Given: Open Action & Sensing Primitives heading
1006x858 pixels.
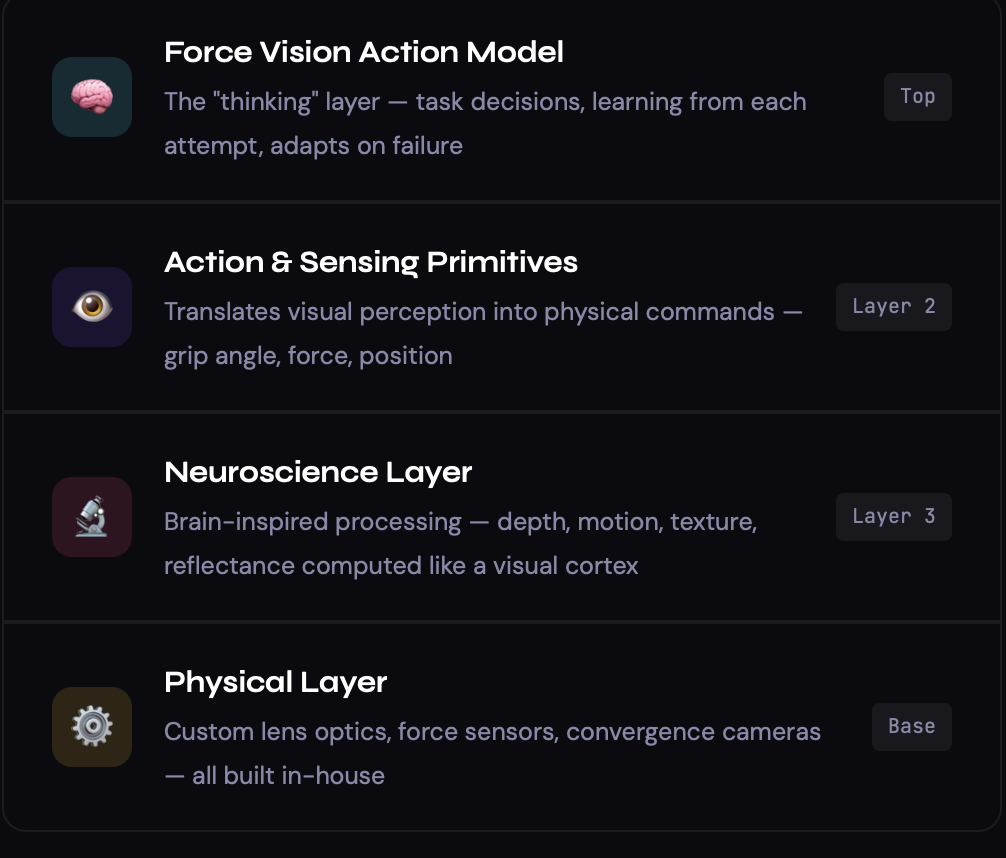Looking at the screenshot, I should (370, 263).
